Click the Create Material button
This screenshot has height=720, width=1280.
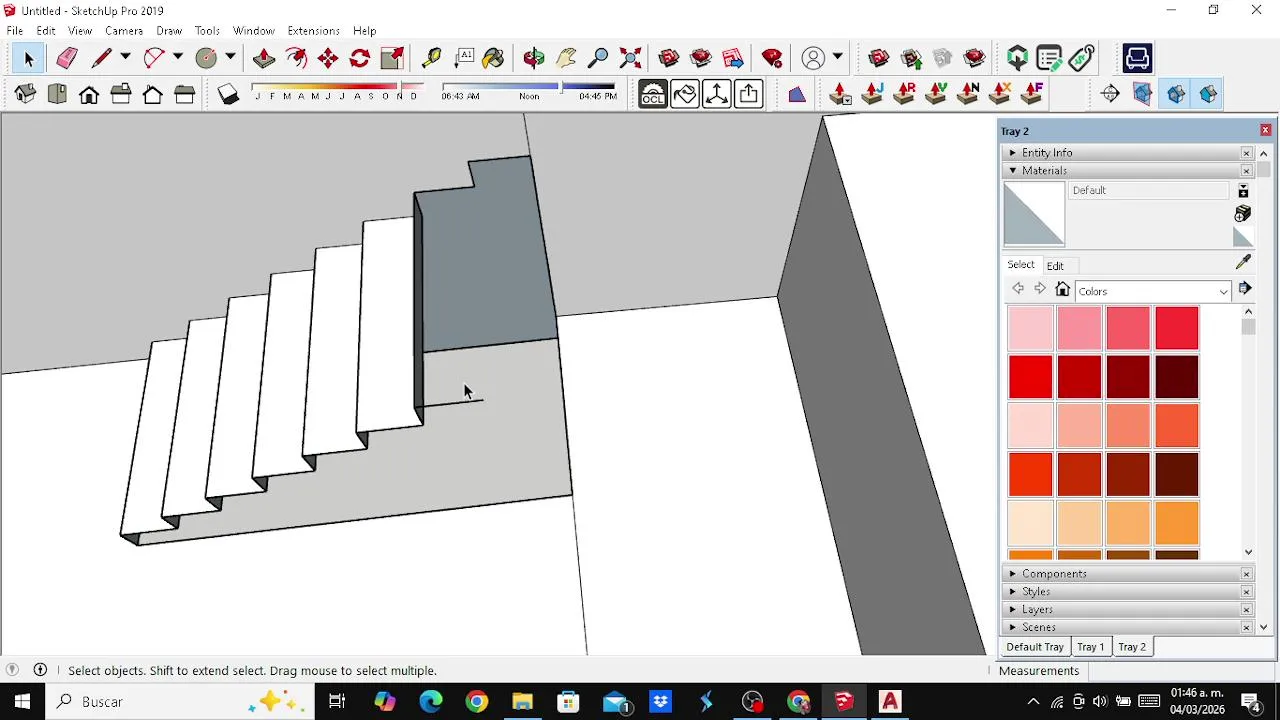click(x=1243, y=213)
